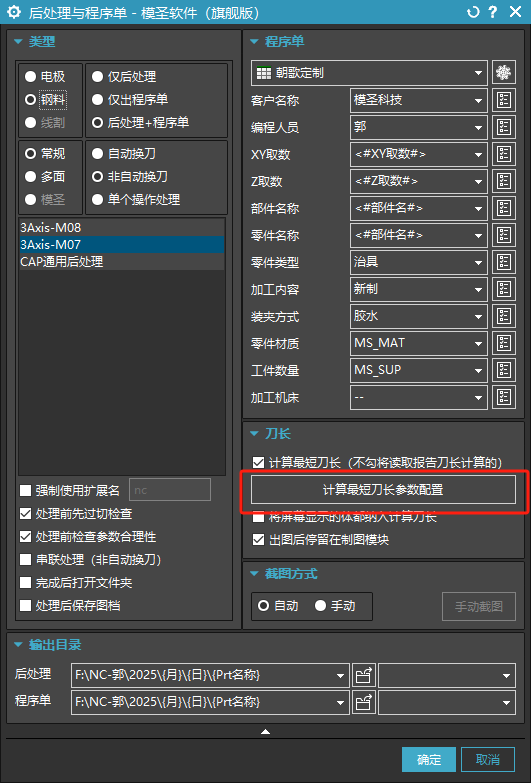Open settings gear icon beside 朝歌定制 dropdown
The height and width of the screenshot is (783, 531).
504,73
